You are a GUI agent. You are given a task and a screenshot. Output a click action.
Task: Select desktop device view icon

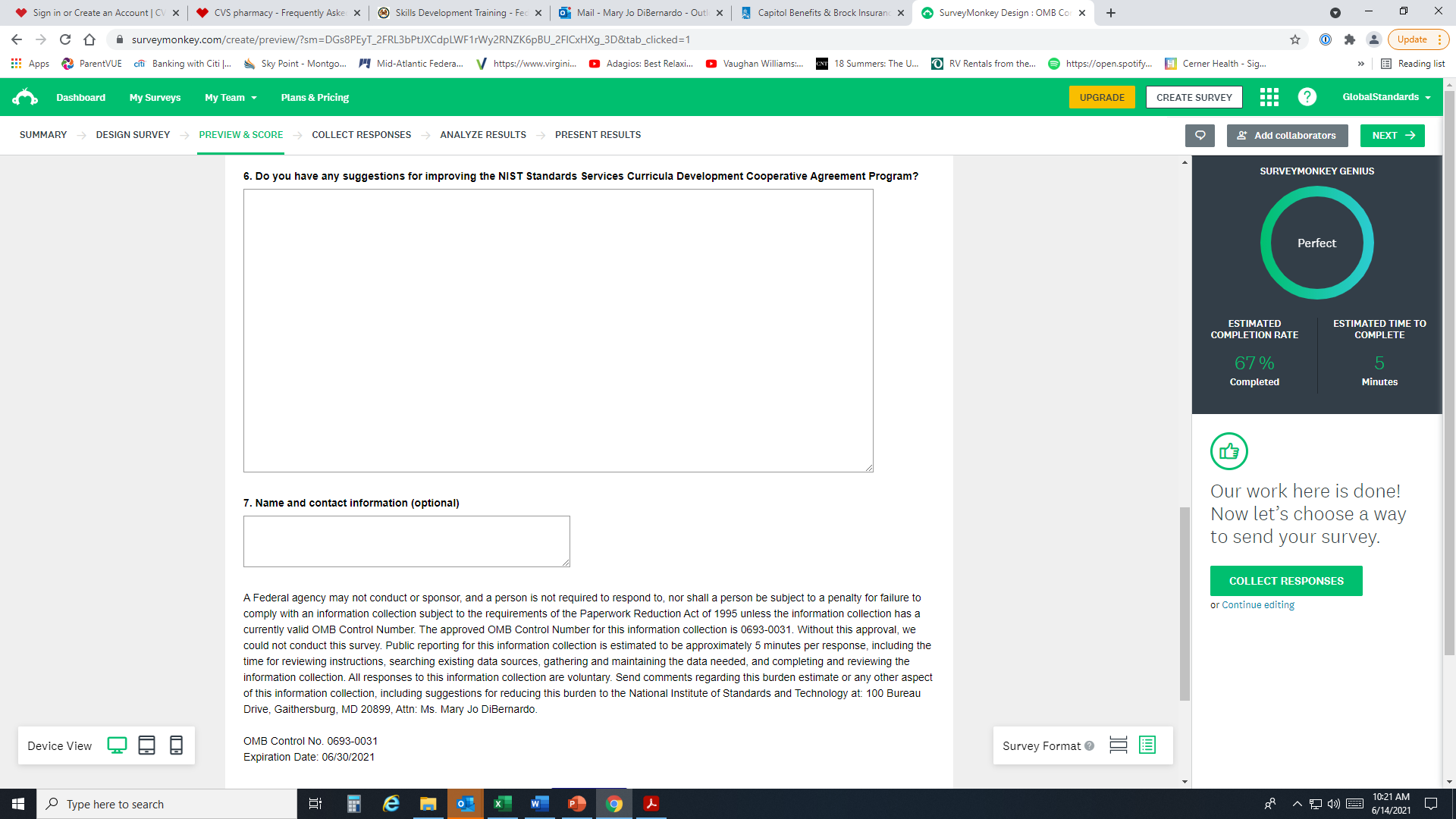click(117, 745)
